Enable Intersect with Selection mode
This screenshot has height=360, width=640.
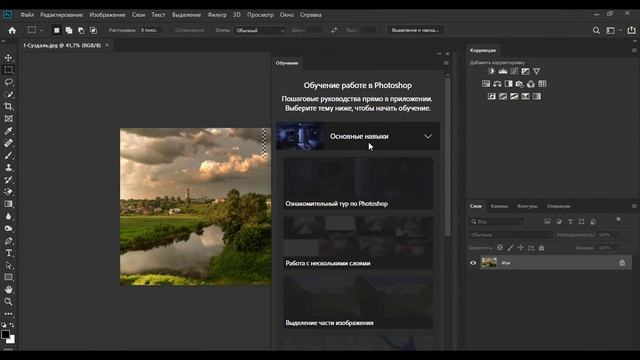(93, 30)
